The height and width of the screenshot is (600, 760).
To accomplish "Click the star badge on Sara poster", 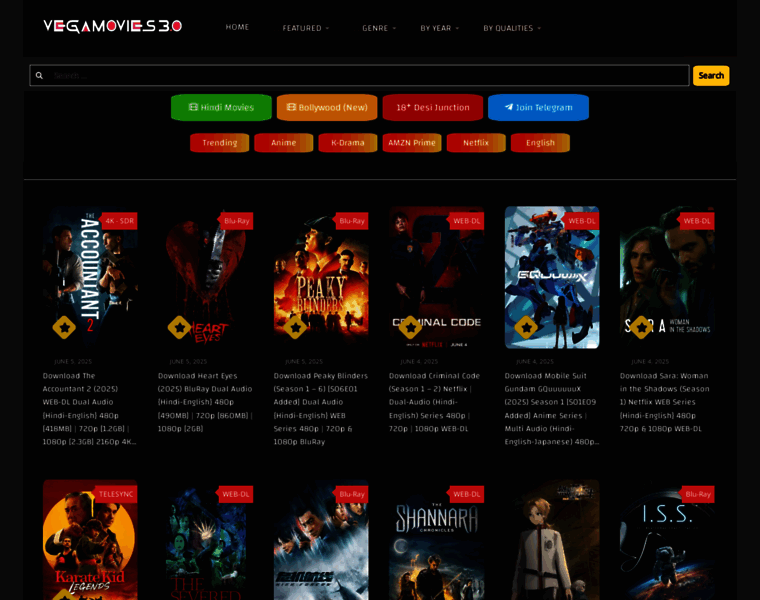I will (x=641, y=327).
